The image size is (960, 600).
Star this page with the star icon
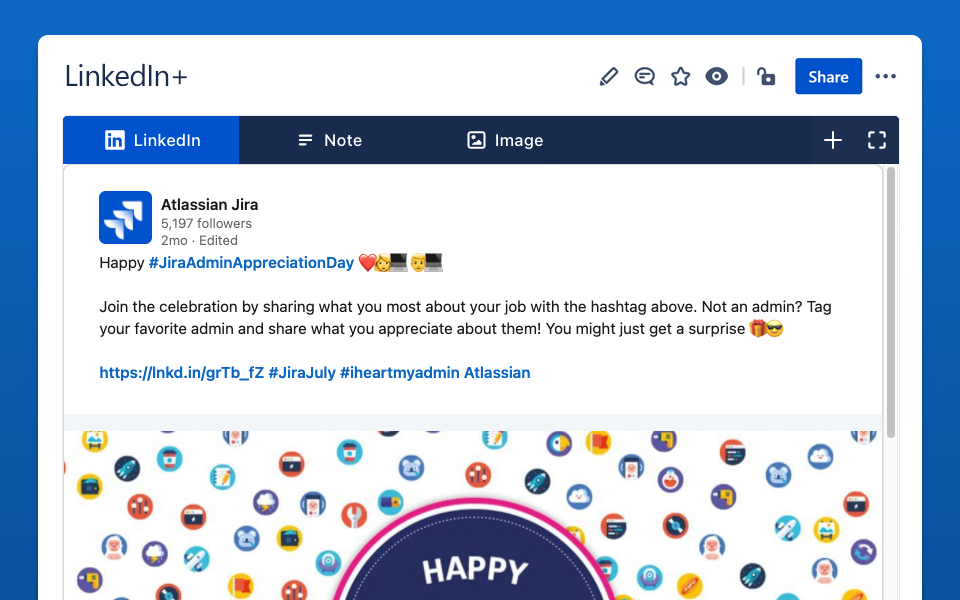[680, 77]
